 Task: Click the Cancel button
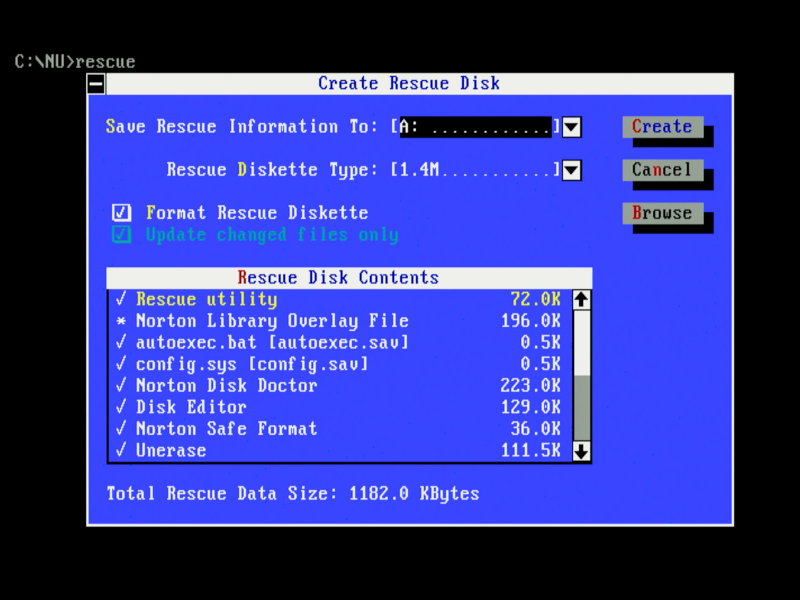[x=663, y=170]
